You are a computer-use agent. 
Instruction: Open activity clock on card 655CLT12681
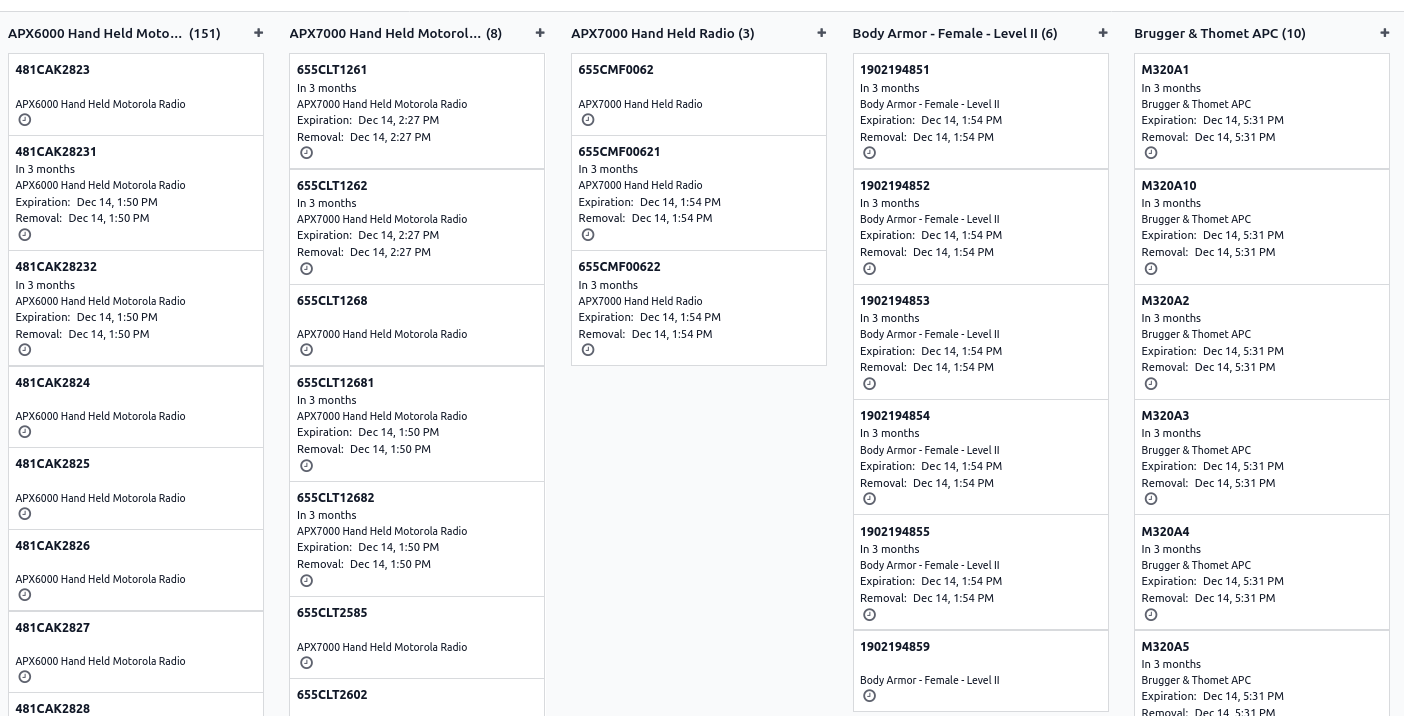click(307, 466)
